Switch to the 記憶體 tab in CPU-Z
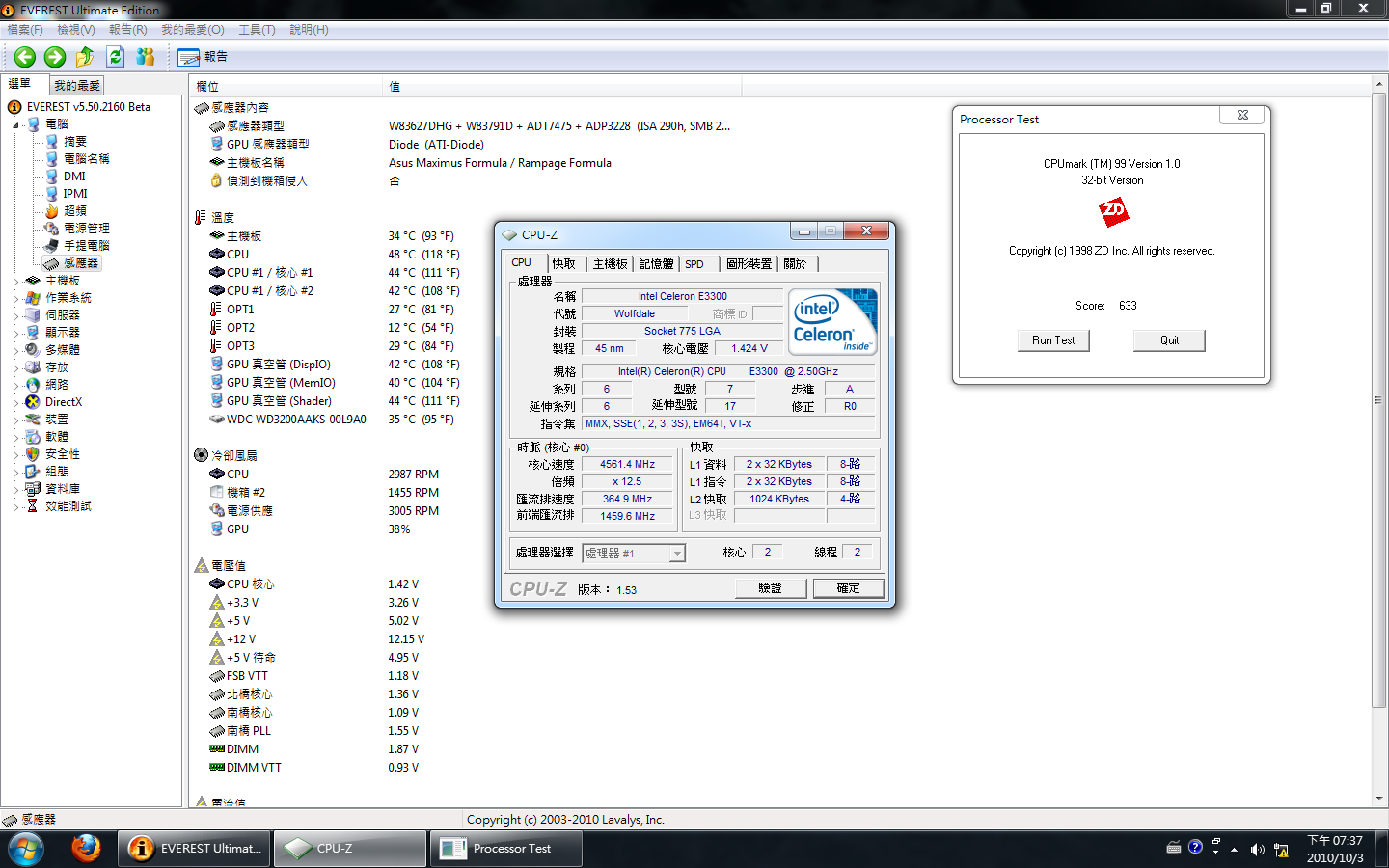Viewport: 1389px width, 868px height. 657,263
